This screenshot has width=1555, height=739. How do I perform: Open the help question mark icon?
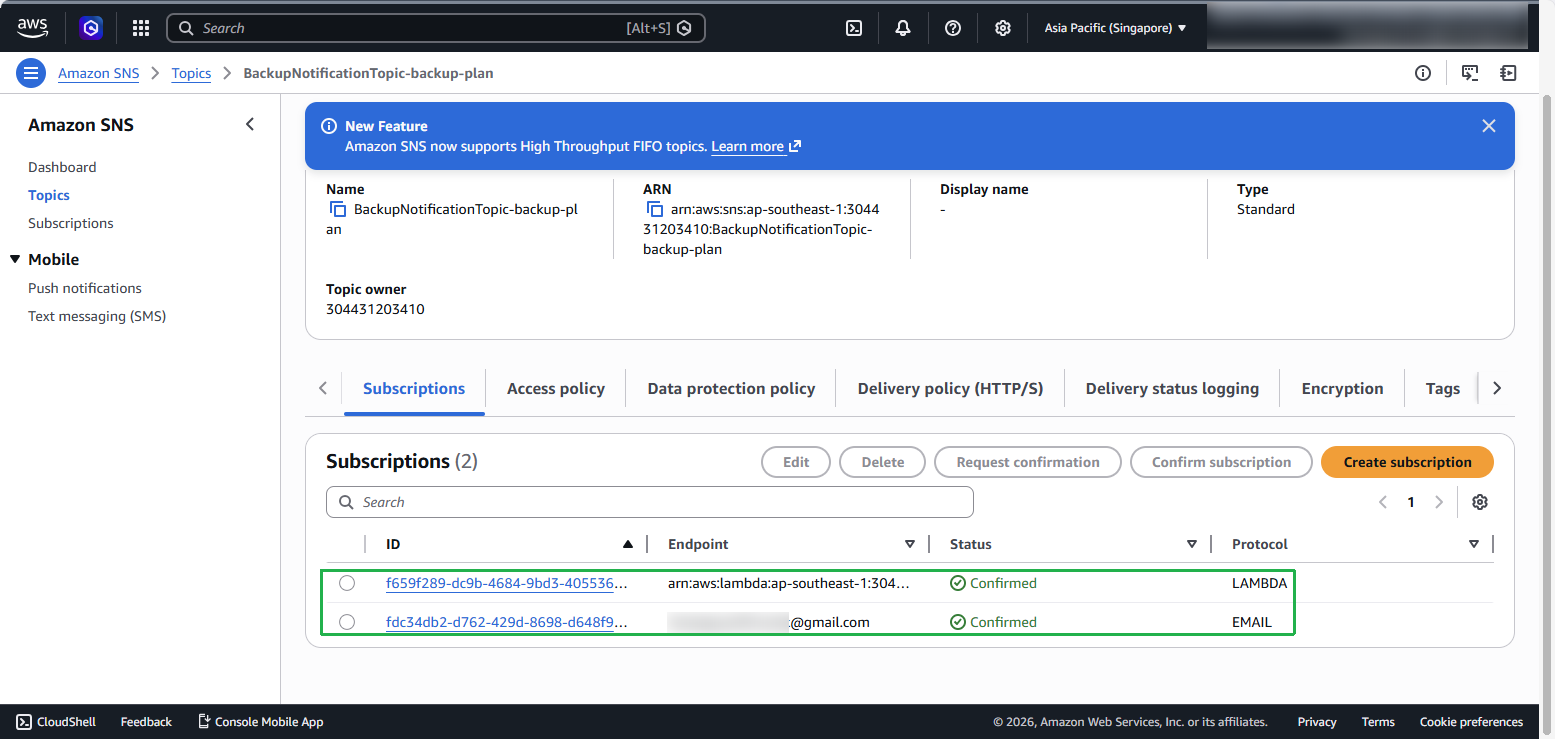point(953,28)
